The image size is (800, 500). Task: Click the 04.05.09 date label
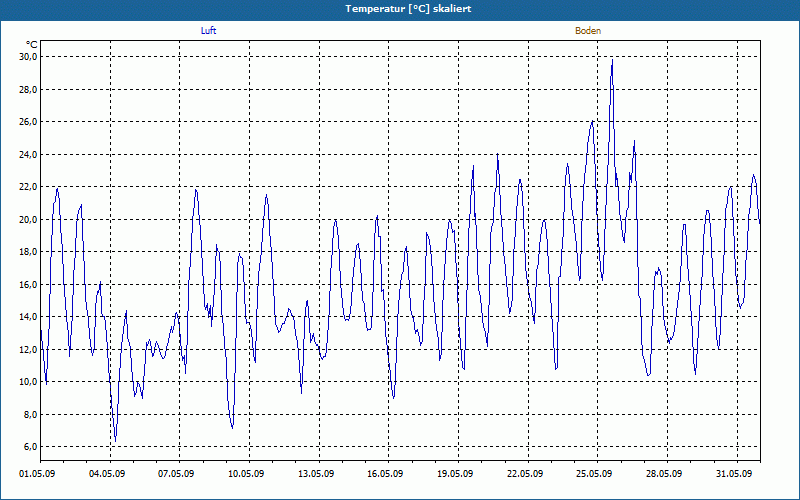pos(107,474)
